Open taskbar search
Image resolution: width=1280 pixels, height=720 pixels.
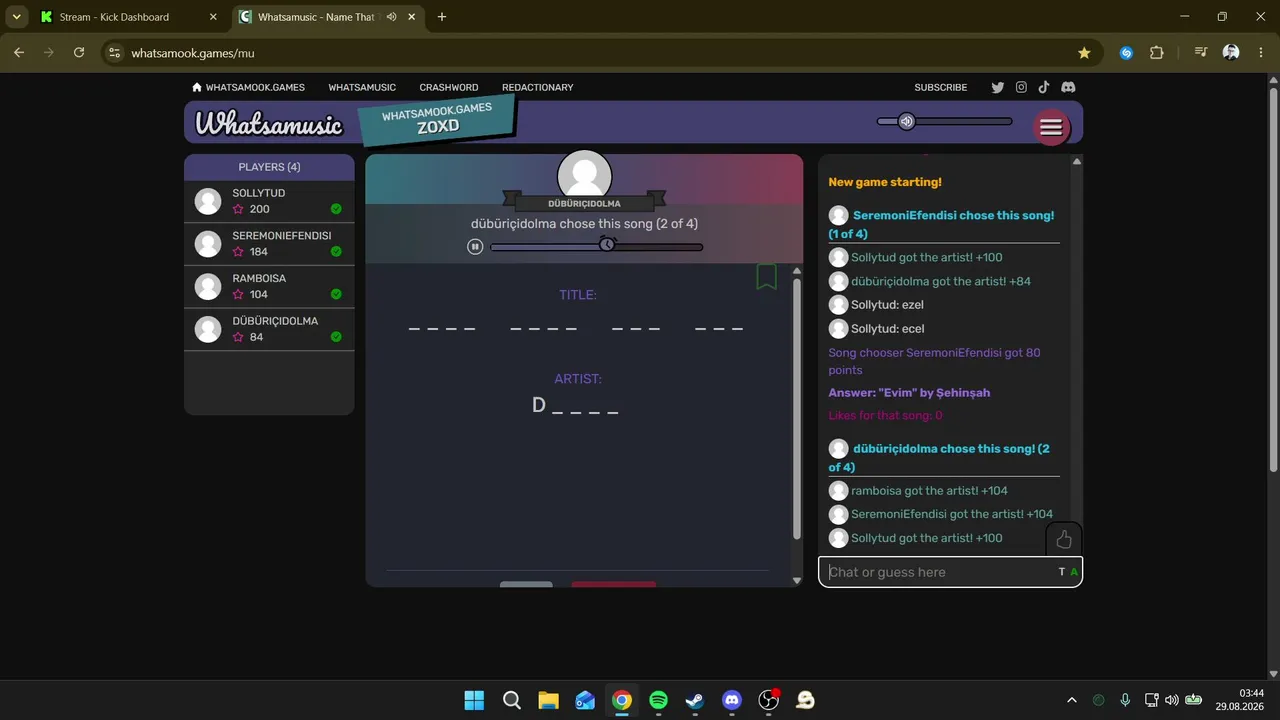511,700
